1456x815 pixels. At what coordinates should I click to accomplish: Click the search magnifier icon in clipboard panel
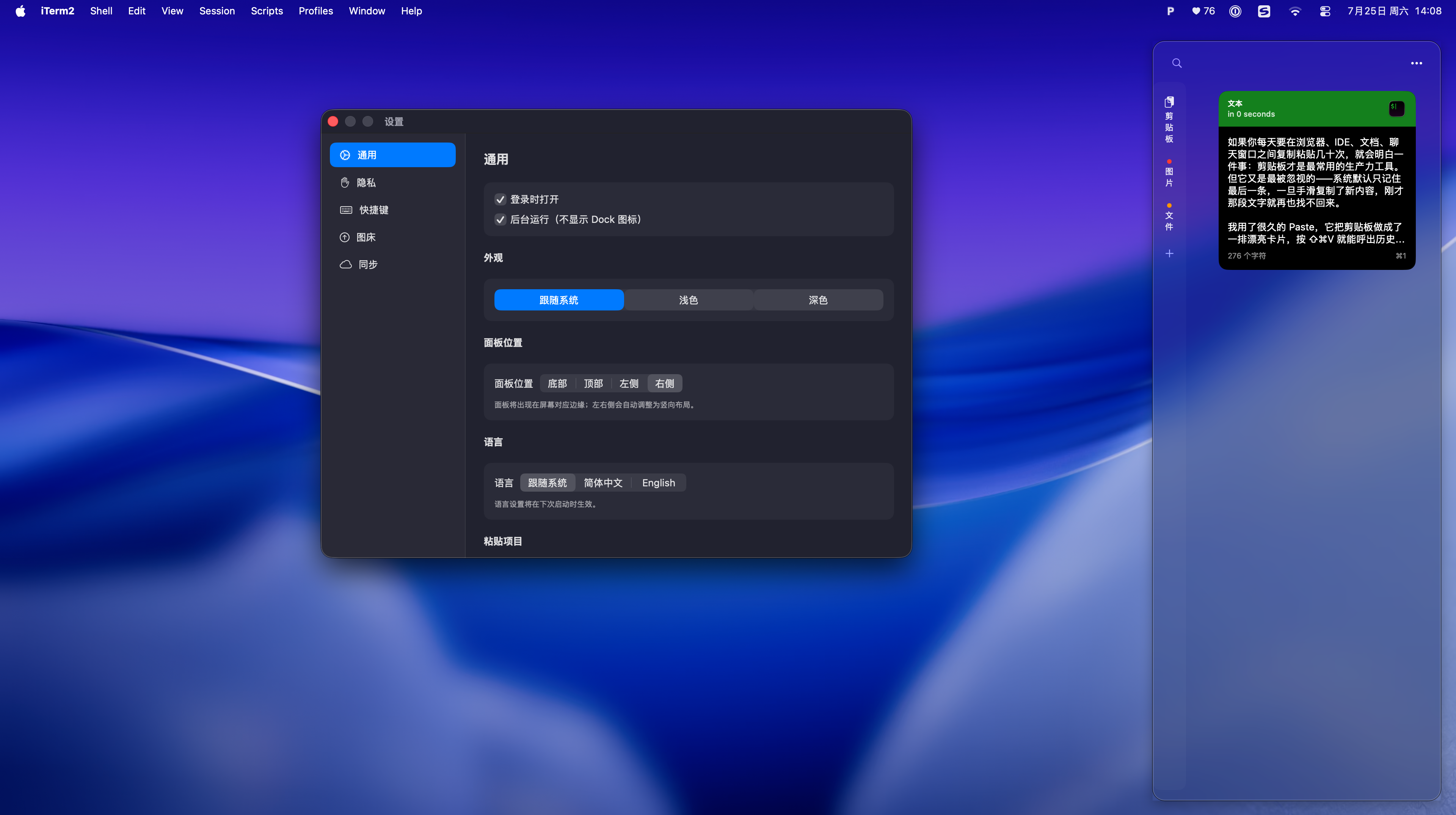pyautogui.click(x=1177, y=63)
